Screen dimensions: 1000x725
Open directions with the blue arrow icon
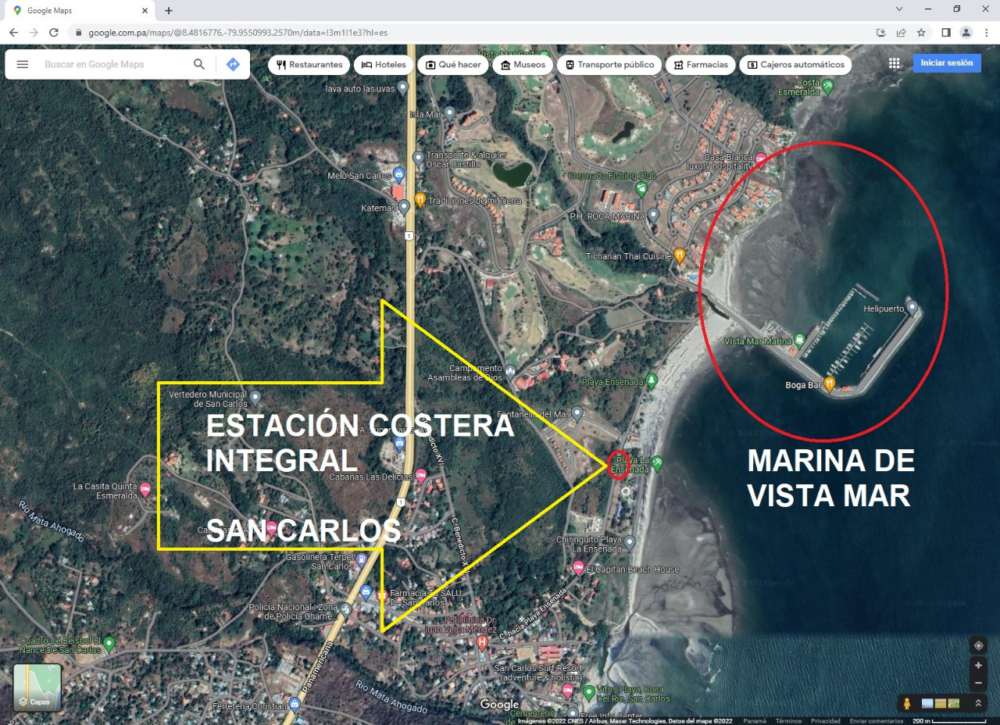point(233,64)
